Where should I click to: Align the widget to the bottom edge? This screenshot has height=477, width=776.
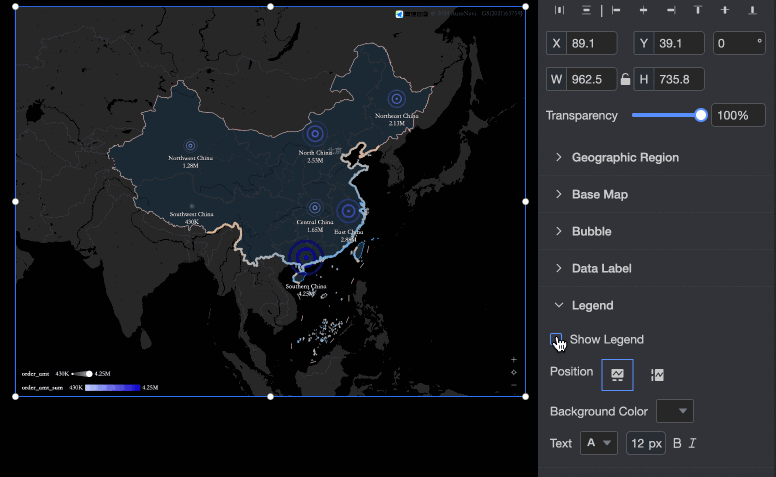tap(752, 10)
